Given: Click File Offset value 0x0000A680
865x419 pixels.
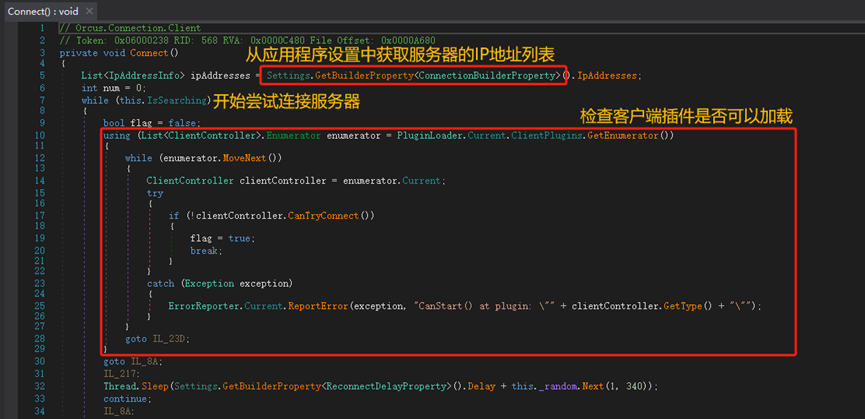Looking at the screenshot, I should tap(408, 40).
